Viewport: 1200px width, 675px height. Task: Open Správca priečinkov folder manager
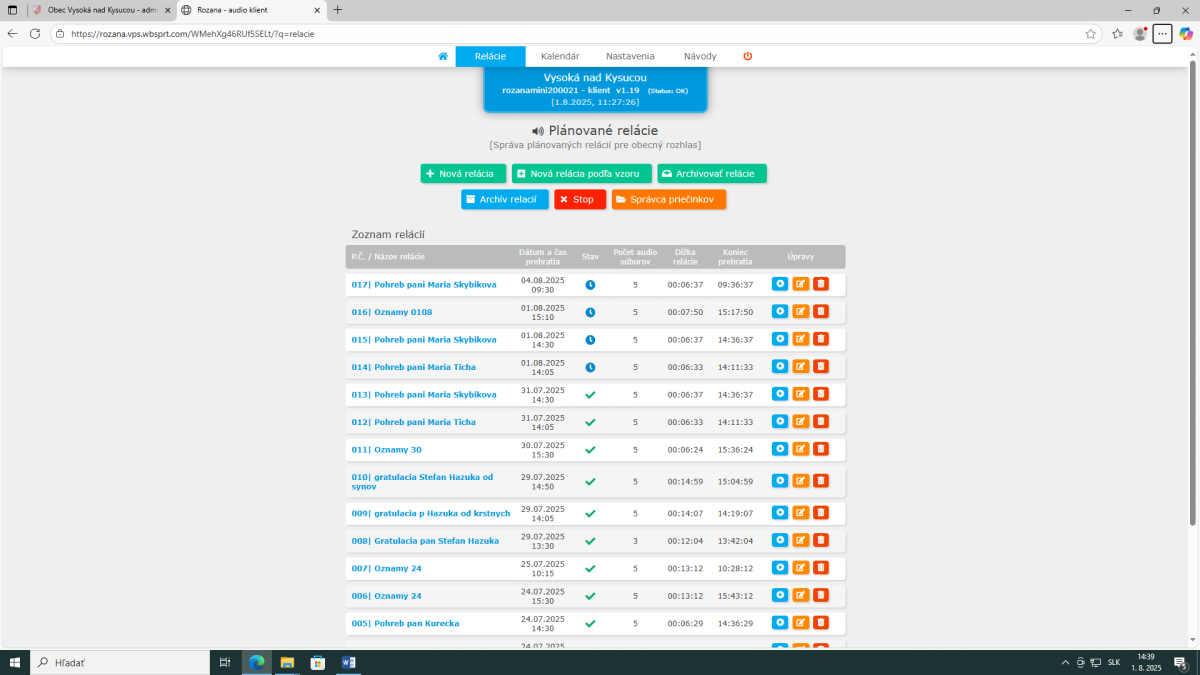[669, 200]
